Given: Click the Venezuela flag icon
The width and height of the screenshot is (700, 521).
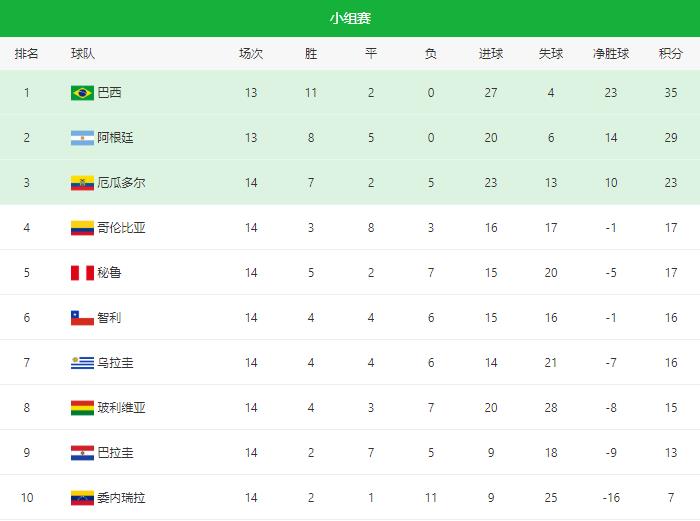Looking at the screenshot, I should click(x=82, y=498).
